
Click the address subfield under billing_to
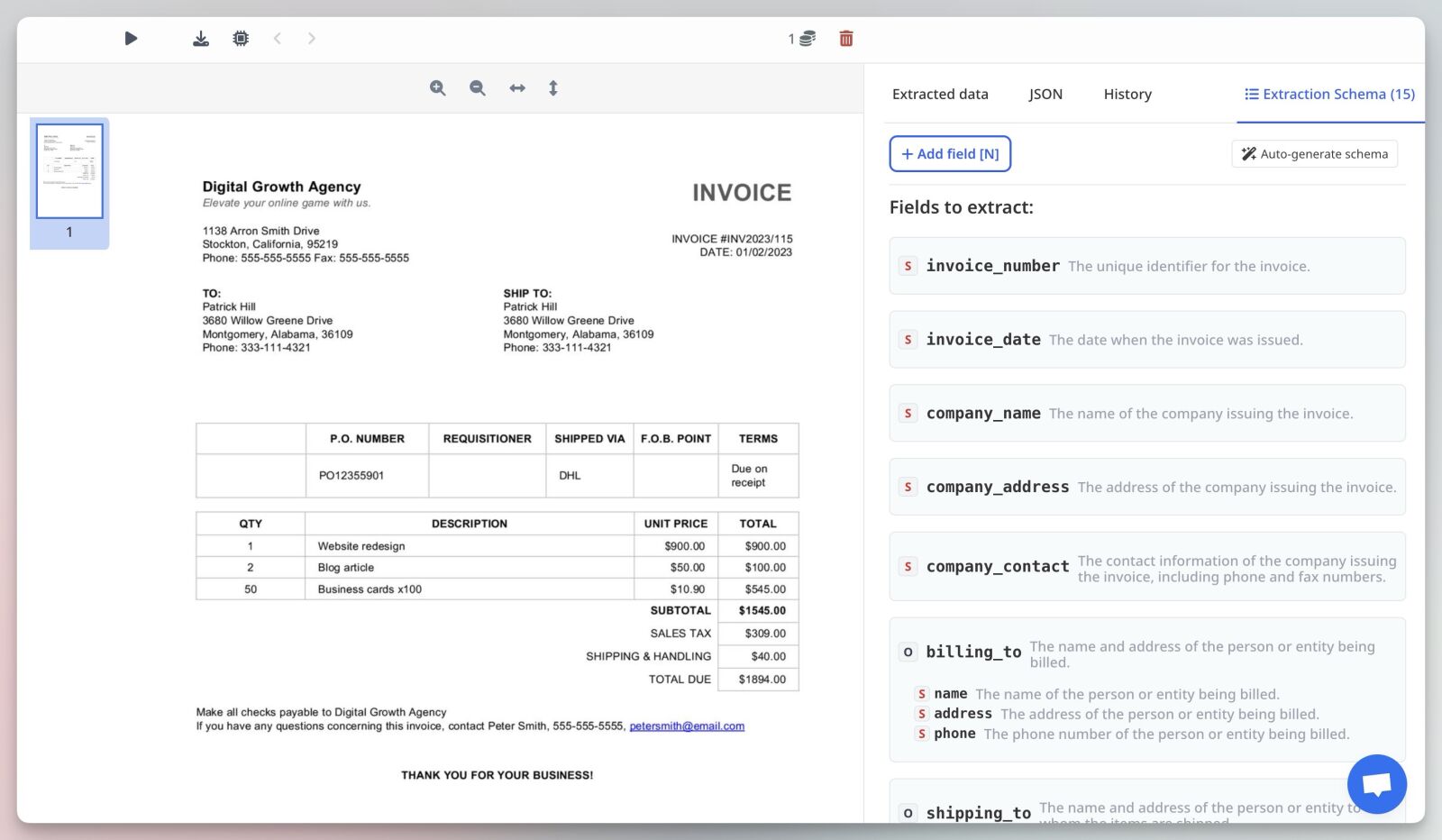click(1118, 714)
